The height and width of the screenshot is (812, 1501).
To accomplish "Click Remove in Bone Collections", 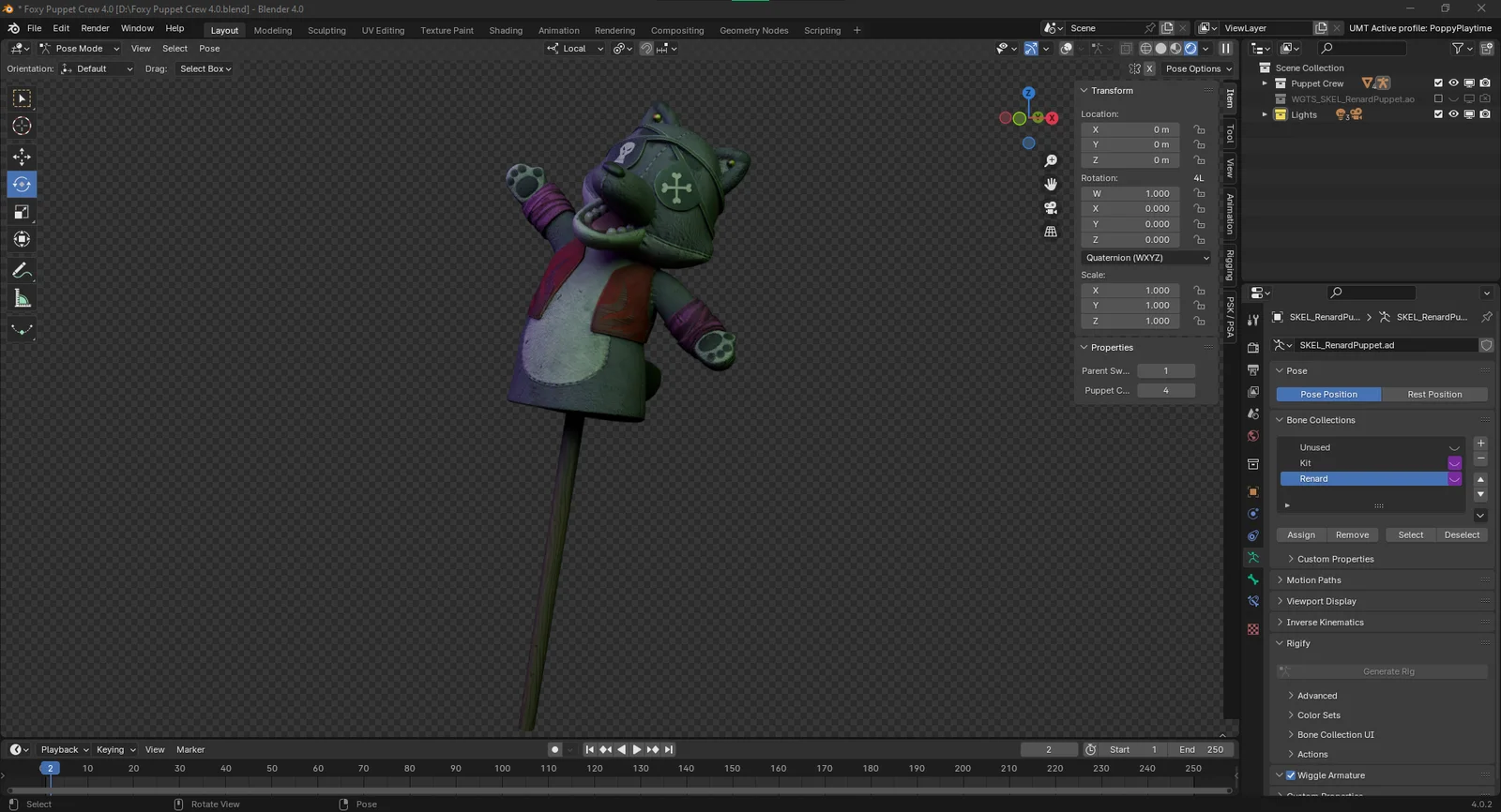I will click(1352, 535).
